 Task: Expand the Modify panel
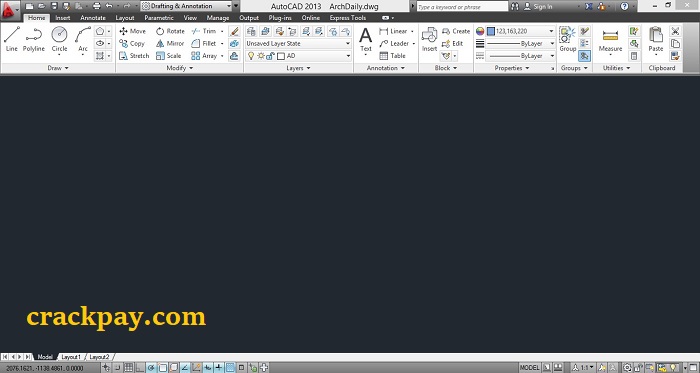click(179, 68)
